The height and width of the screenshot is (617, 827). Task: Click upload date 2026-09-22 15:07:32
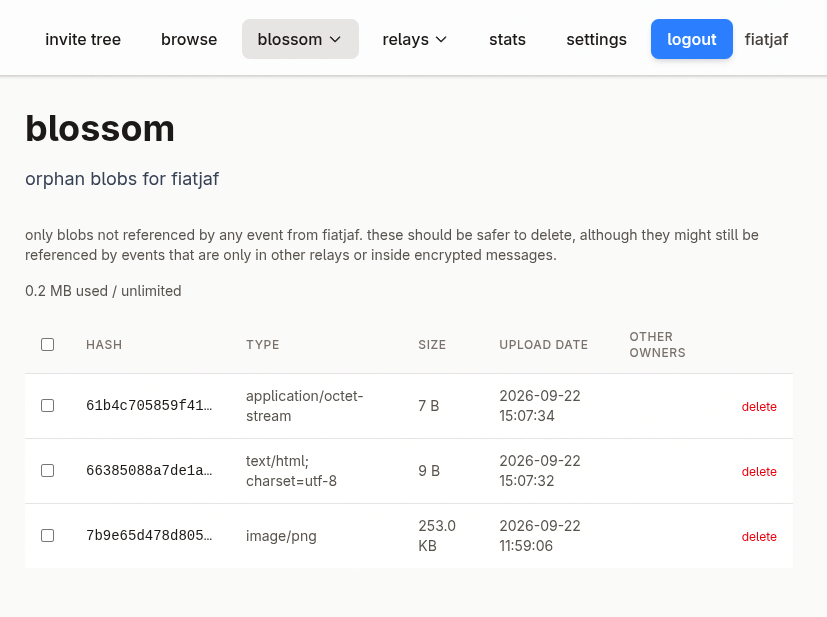[x=540, y=471]
